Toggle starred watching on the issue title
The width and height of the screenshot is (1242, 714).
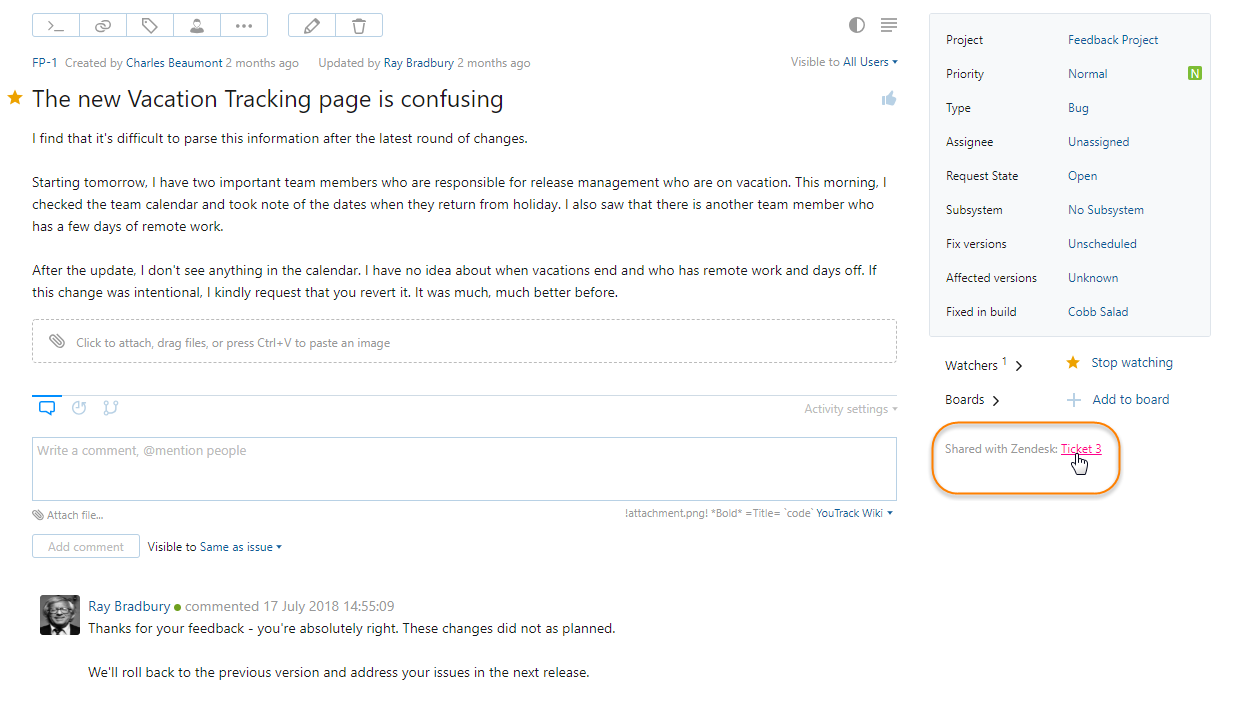click(x=13, y=98)
